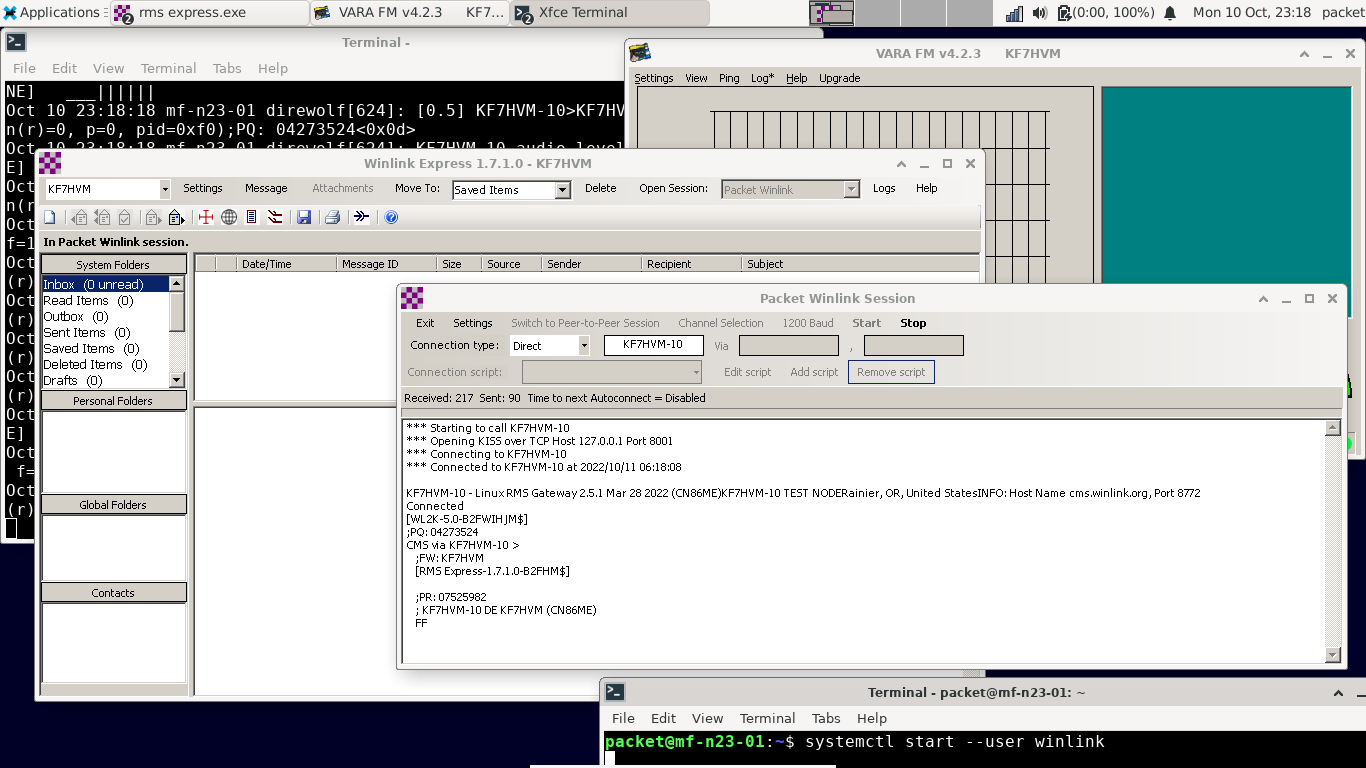Open Settings menu in Winlink Express
Image resolution: width=1366 pixels, height=768 pixels.
coord(203,188)
